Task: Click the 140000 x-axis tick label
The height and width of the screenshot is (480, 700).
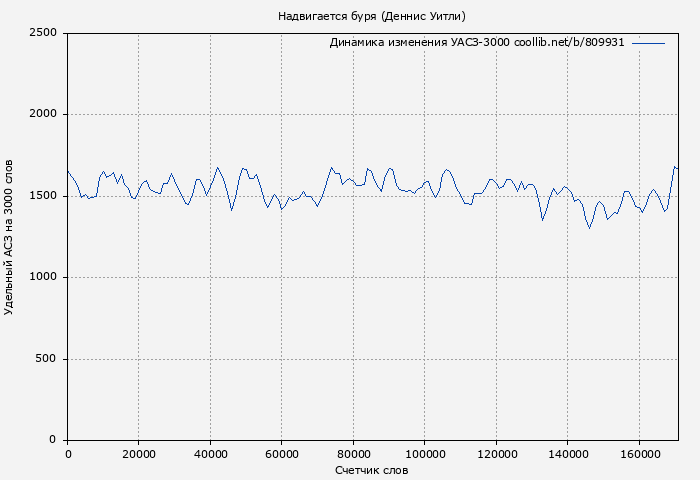Action: point(567,453)
